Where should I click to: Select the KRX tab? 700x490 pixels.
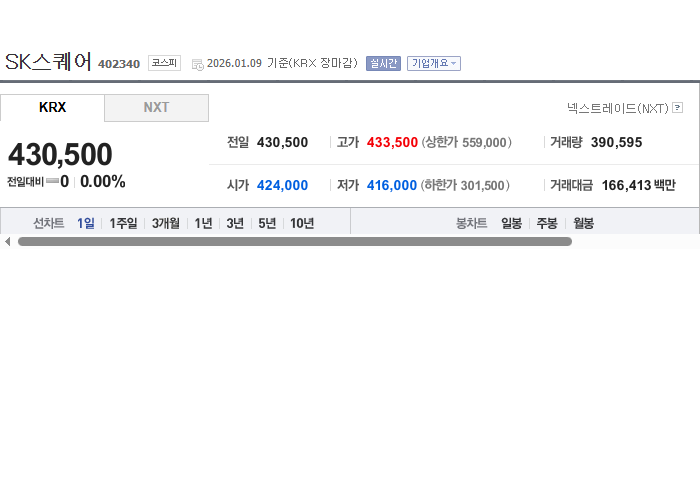[x=52, y=108]
